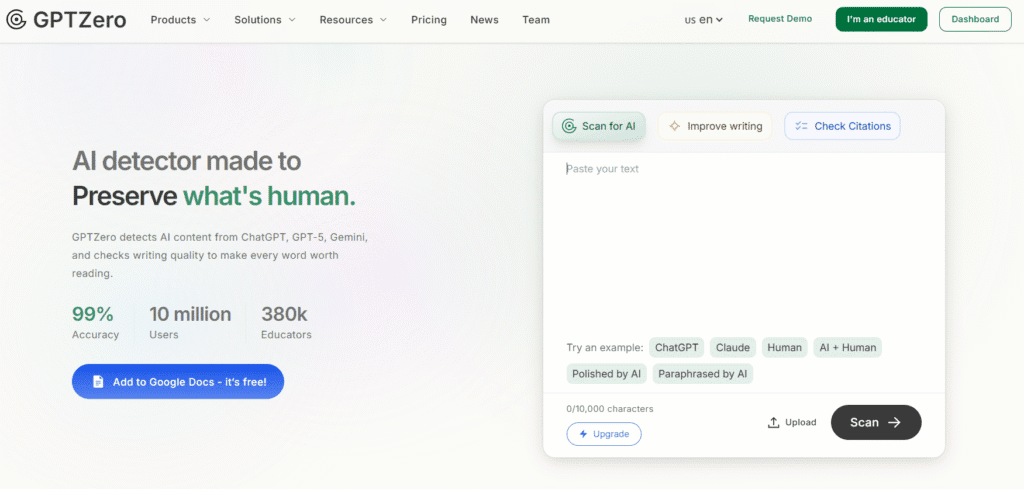Open the Resources dropdown menu
Image resolution: width=1024 pixels, height=489 pixels.
coord(353,20)
